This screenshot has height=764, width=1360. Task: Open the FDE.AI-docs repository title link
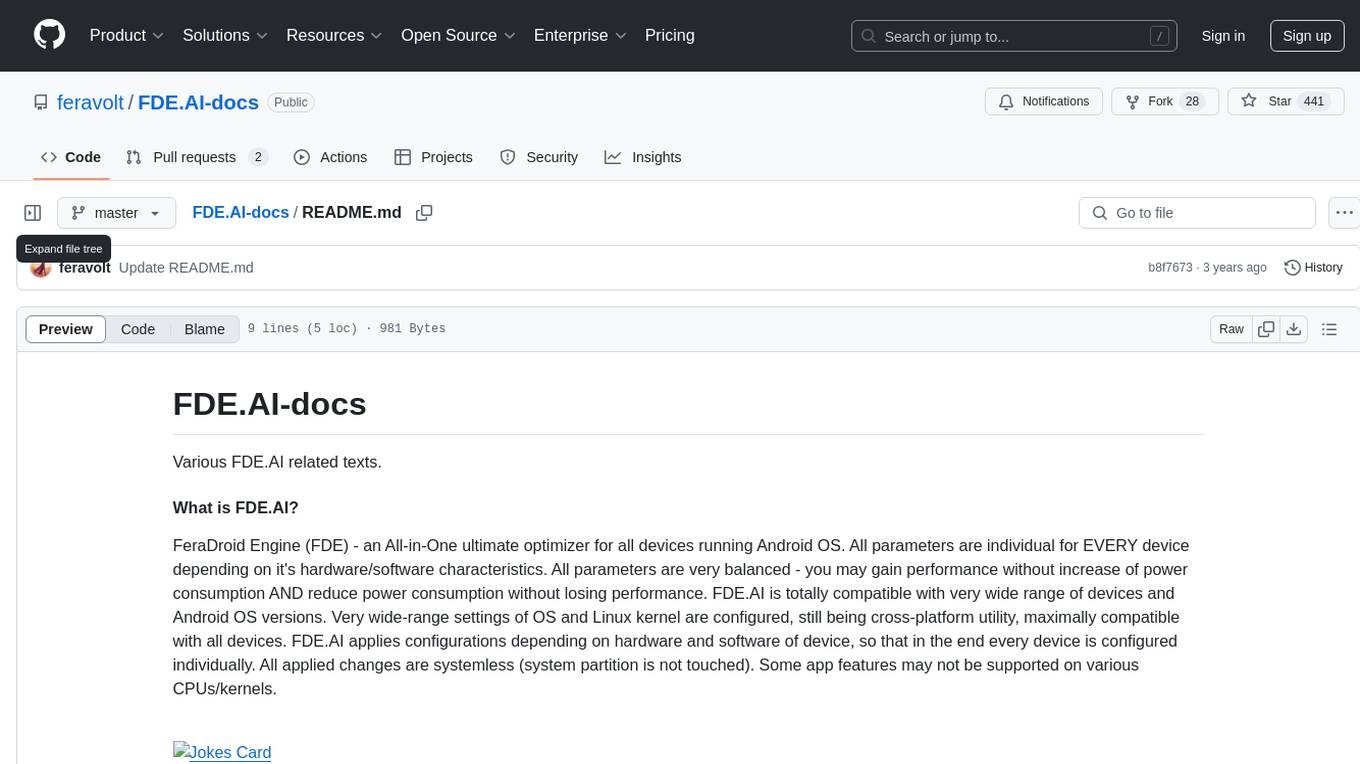(198, 102)
